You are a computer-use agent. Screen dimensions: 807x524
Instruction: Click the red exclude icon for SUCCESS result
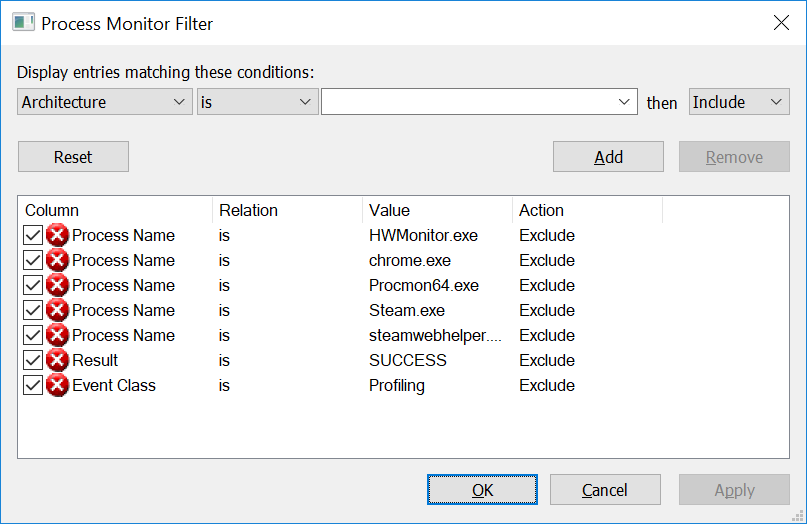[57, 361]
